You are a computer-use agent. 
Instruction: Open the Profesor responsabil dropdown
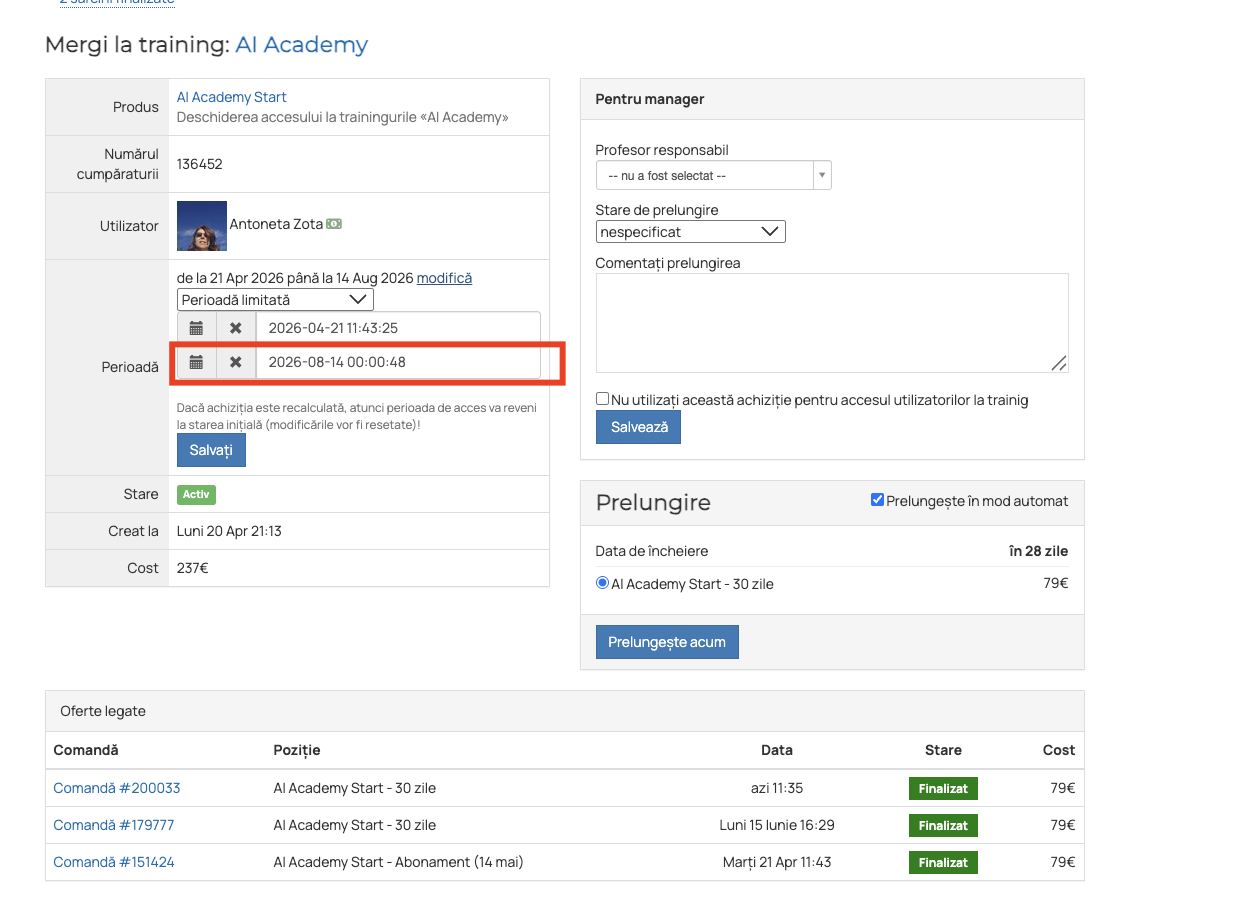tap(714, 175)
